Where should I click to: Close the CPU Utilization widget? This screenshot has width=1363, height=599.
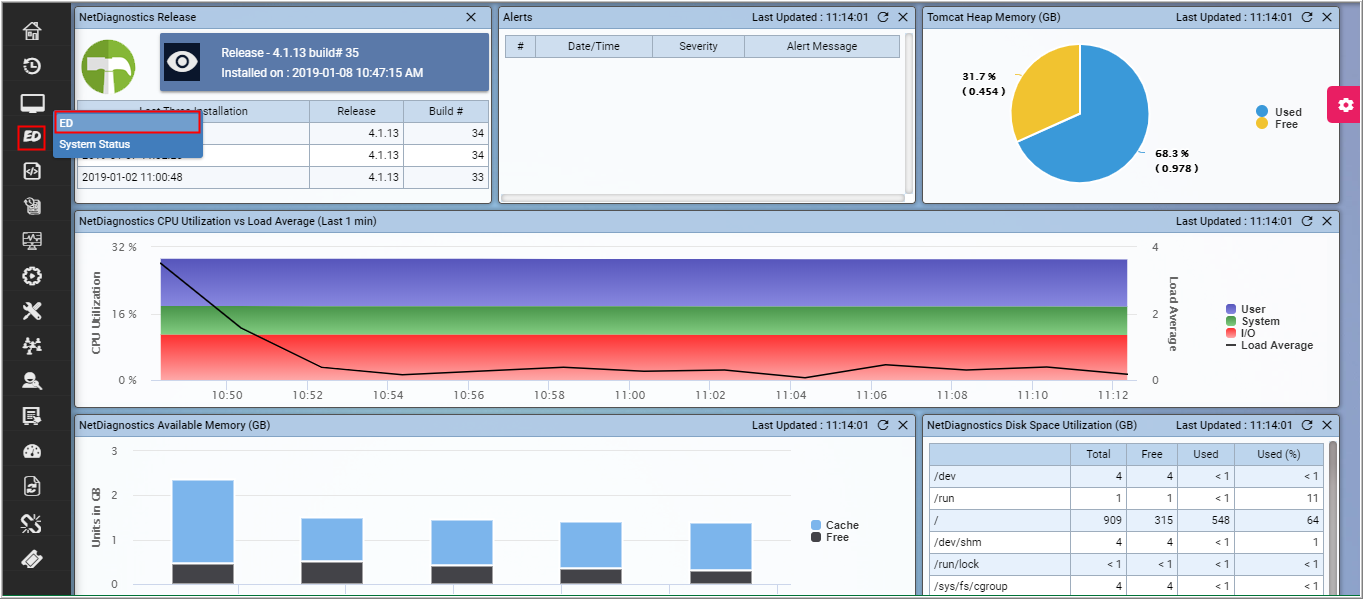click(x=1327, y=221)
